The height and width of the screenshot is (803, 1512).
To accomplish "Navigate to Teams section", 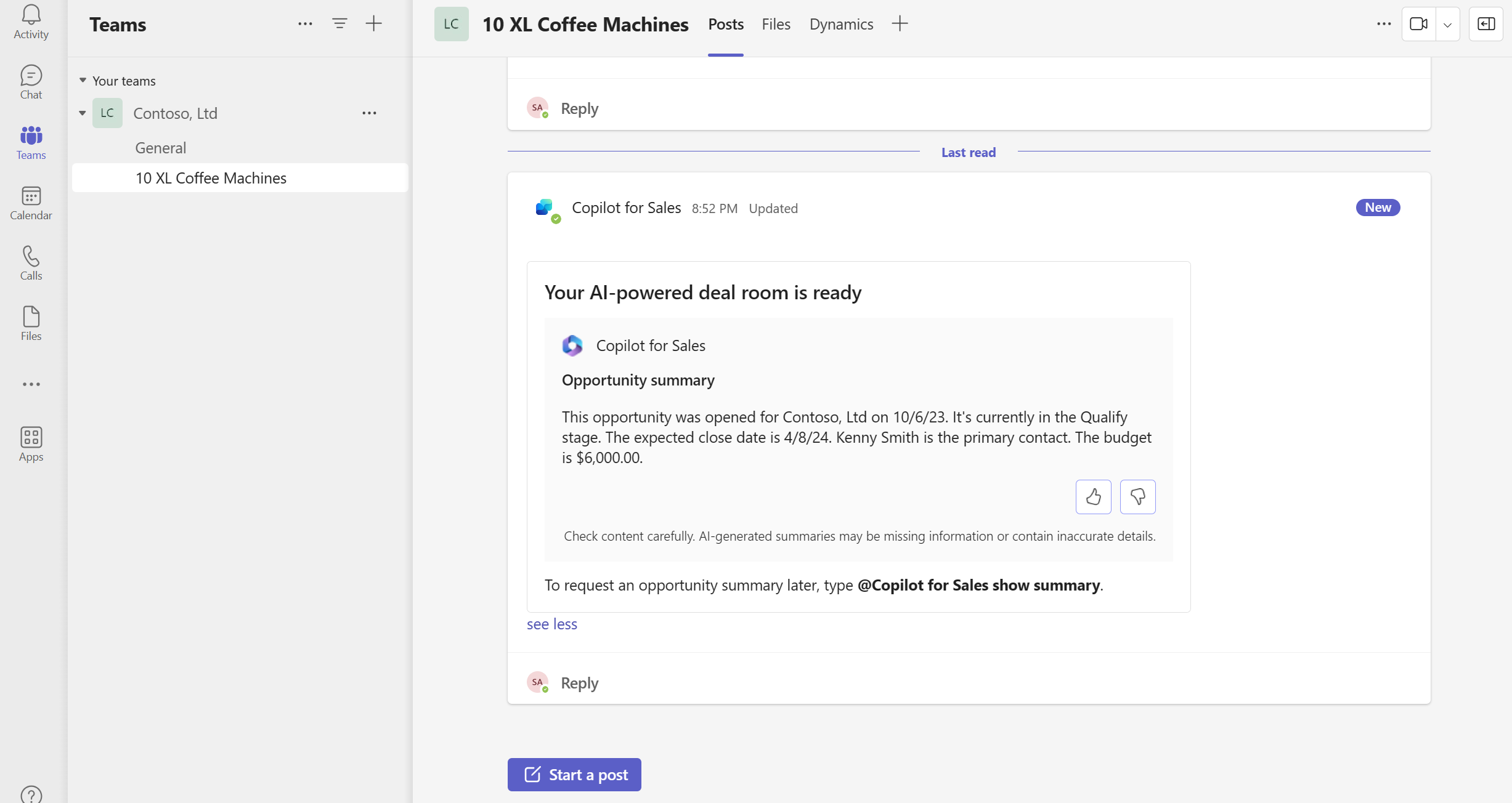I will point(31,143).
